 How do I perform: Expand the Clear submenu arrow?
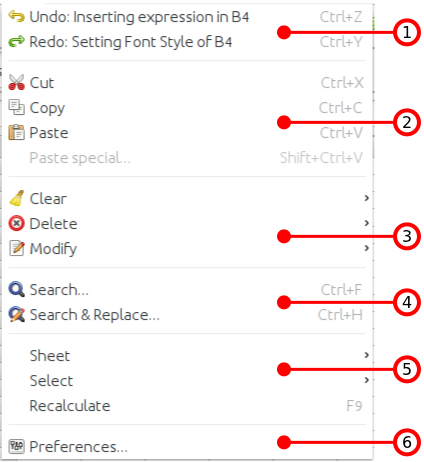[366, 198]
